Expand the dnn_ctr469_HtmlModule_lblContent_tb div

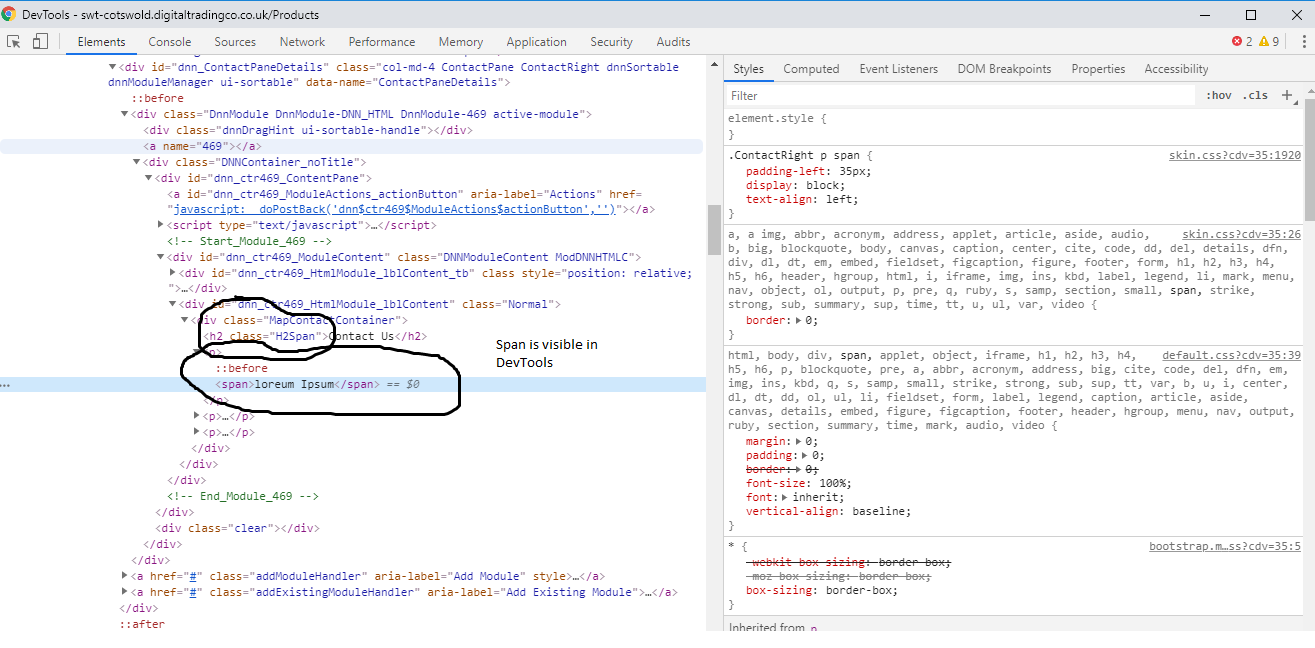[173, 273]
